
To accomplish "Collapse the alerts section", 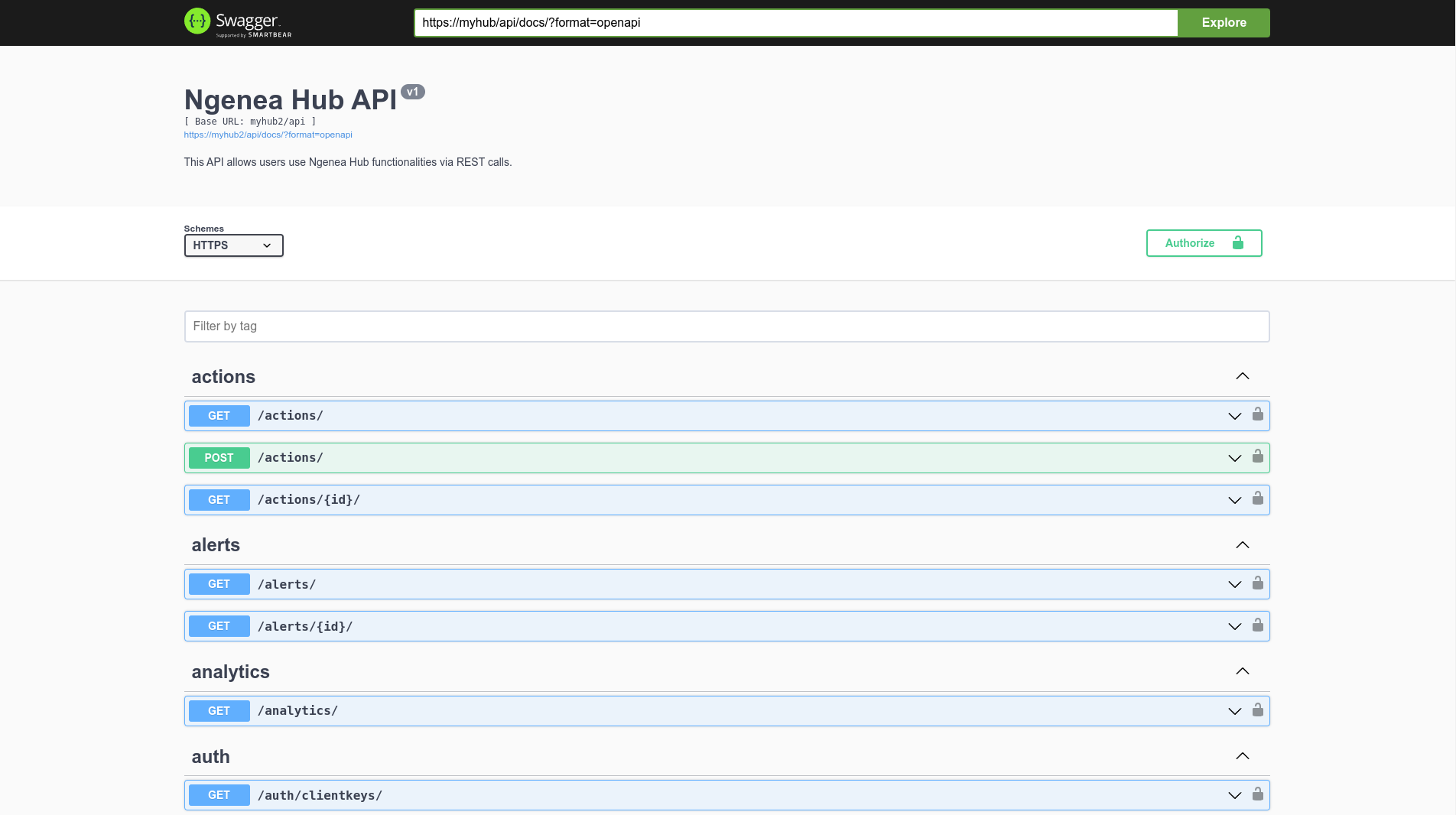I will tap(1243, 545).
